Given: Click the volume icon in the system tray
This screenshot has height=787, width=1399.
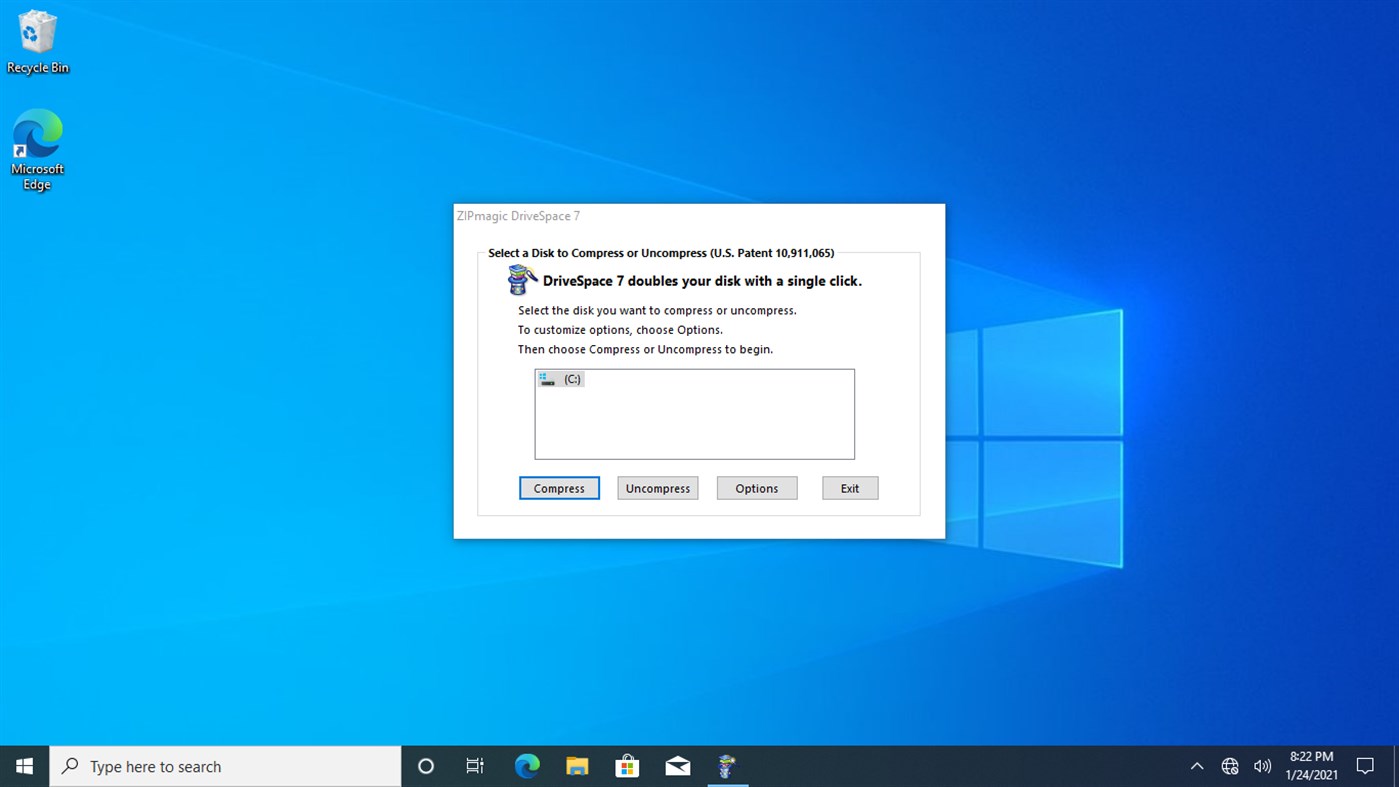Looking at the screenshot, I should coord(1262,766).
